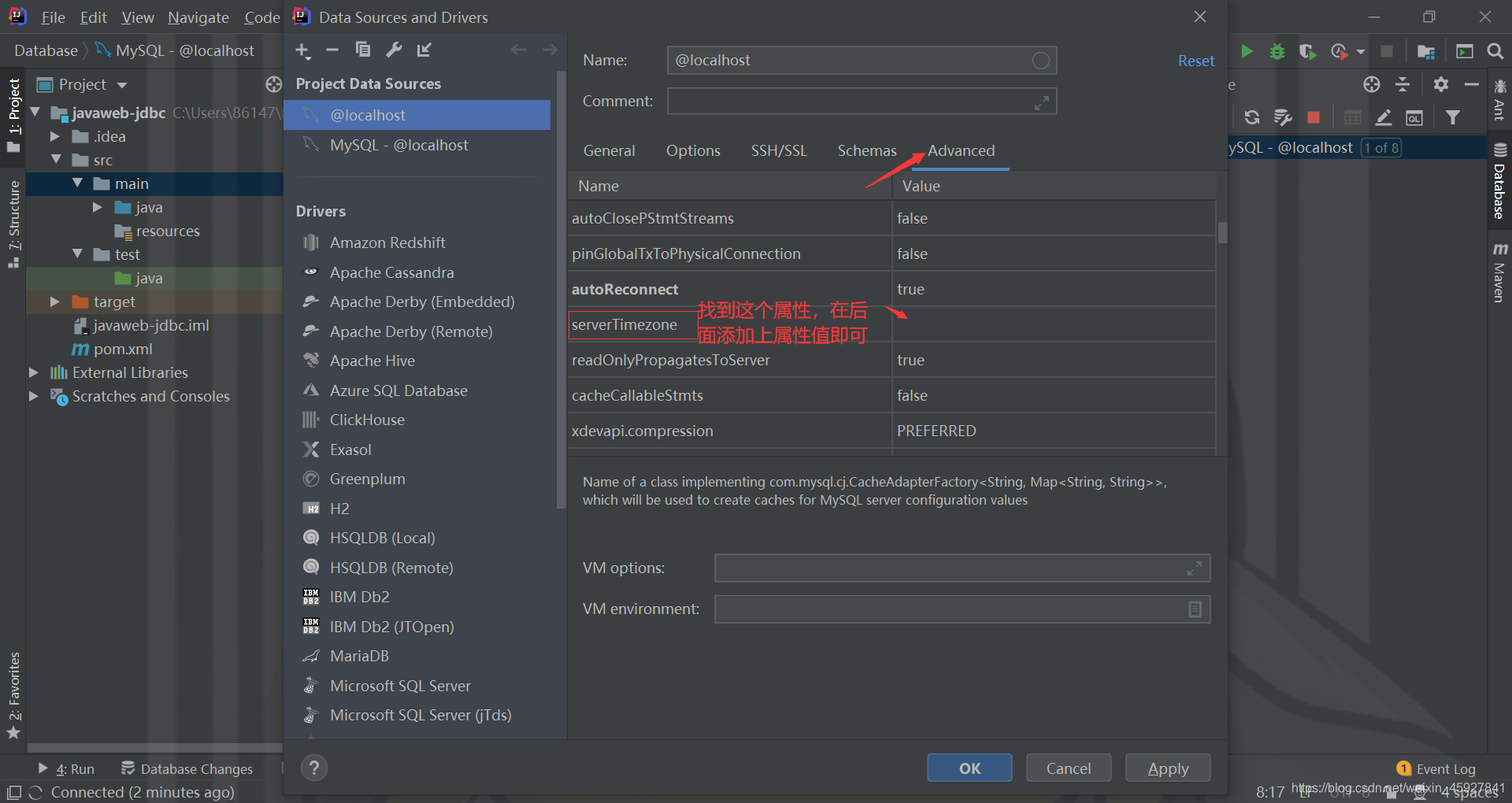This screenshot has width=1512, height=803.
Task: Go forward with the right arrow in the dialog
Action: pyautogui.click(x=550, y=50)
